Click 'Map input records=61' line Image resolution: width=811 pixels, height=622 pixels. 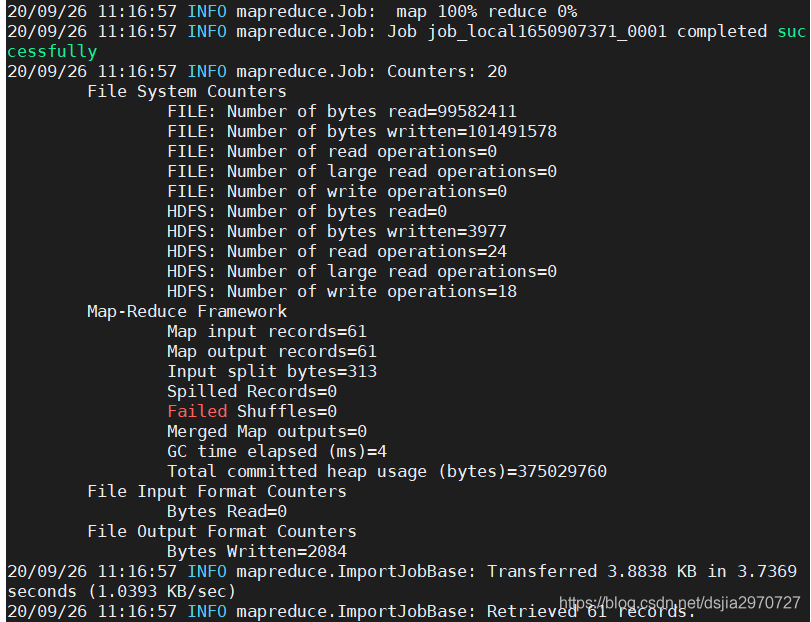[x=267, y=331]
